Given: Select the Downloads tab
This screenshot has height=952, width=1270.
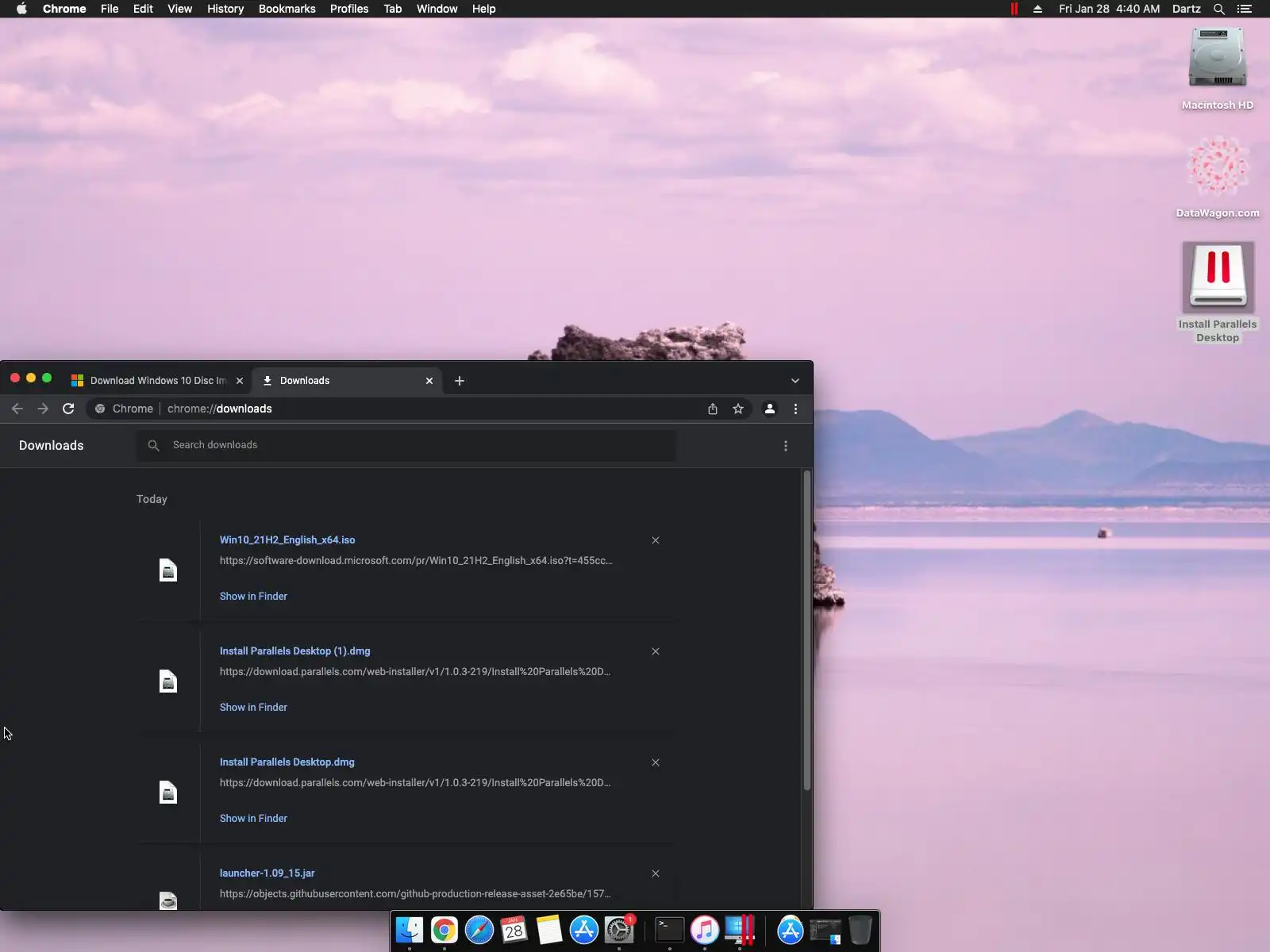Looking at the screenshot, I should (x=348, y=381).
